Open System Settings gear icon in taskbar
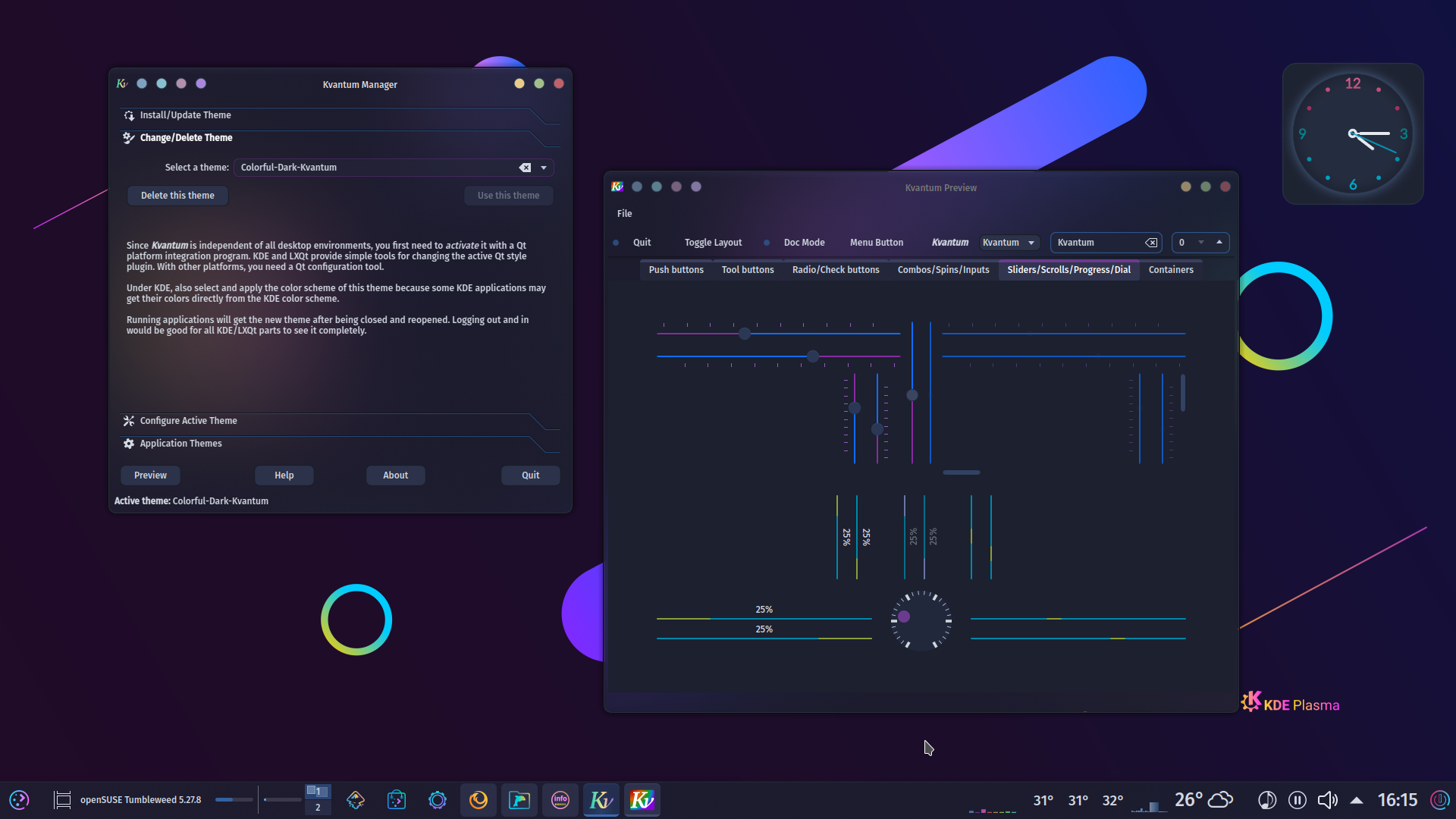This screenshot has width=1456, height=819. pyautogui.click(x=438, y=800)
